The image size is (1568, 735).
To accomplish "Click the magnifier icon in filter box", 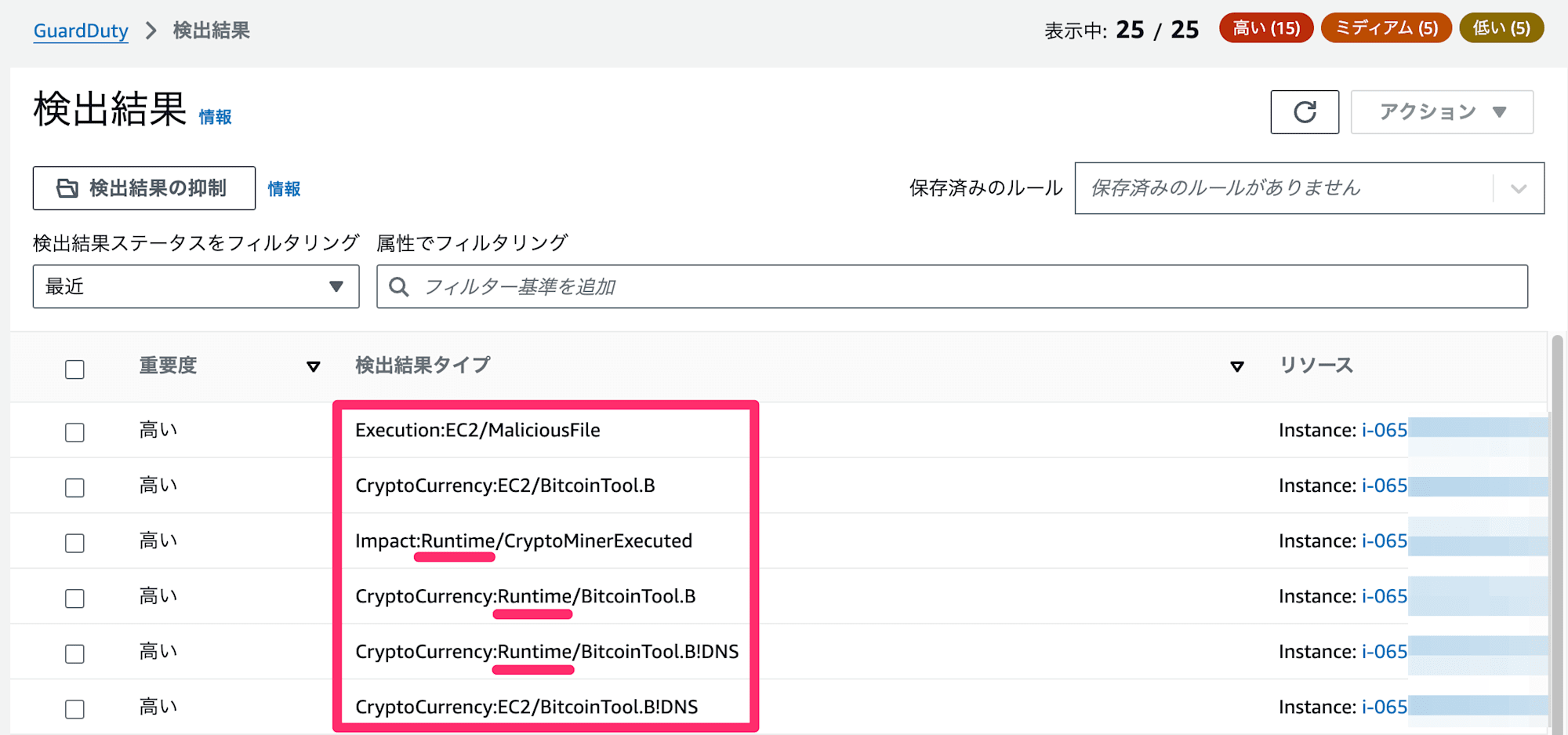I will pos(398,287).
